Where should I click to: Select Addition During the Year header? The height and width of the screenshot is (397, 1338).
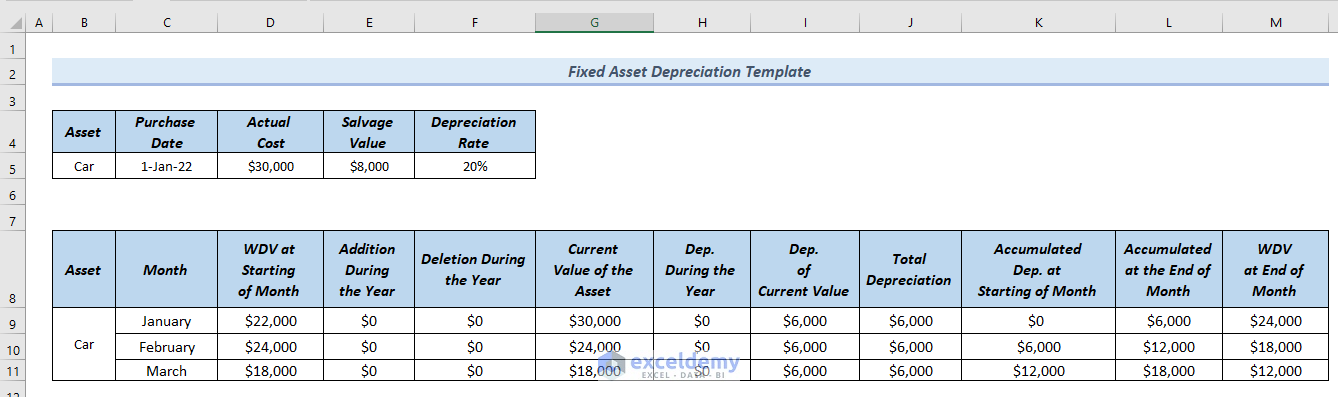(x=368, y=270)
